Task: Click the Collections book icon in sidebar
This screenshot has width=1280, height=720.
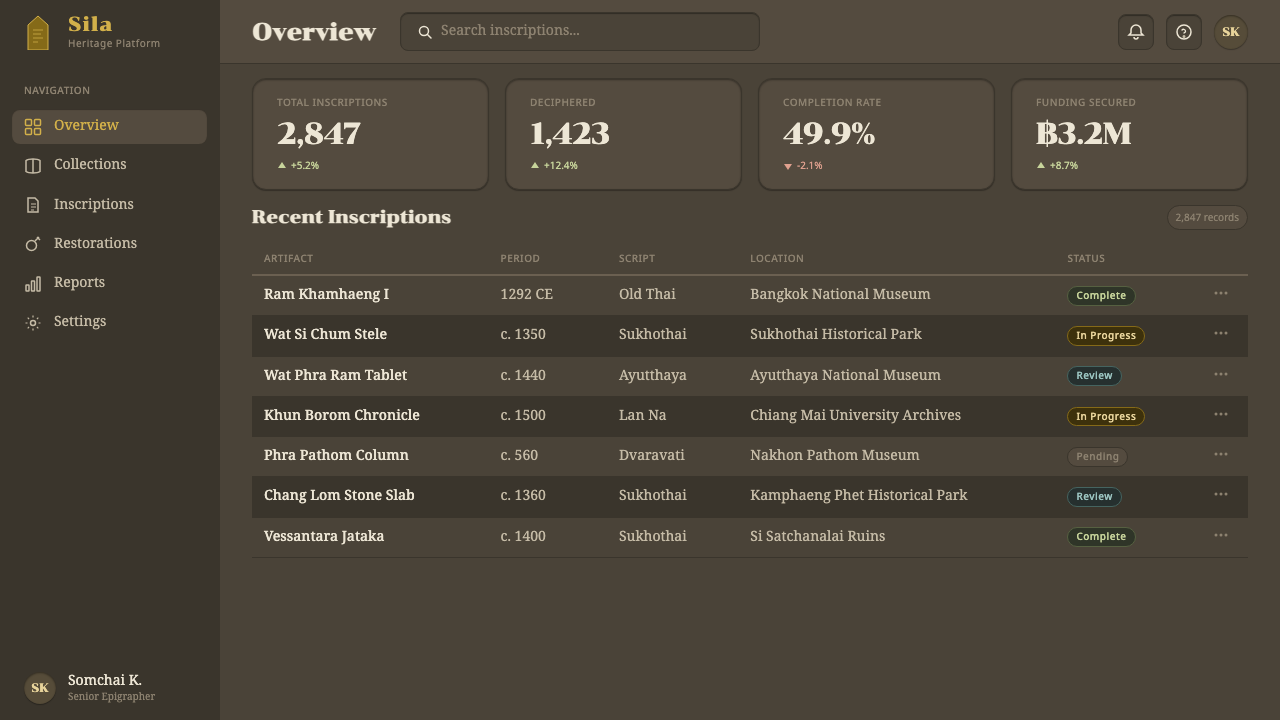Action: coord(33,165)
